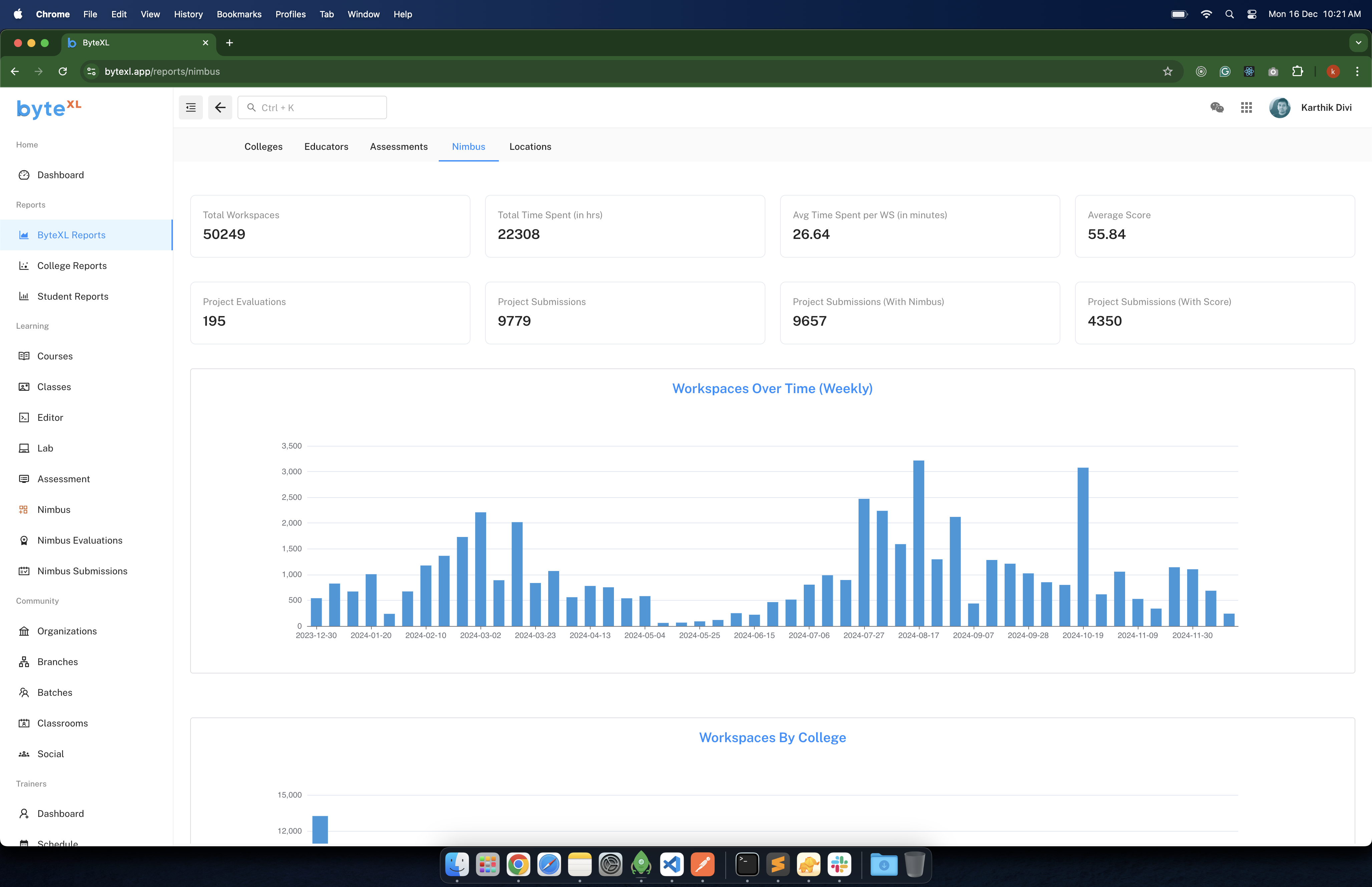Click the byteXL logo
The width and height of the screenshot is (1372, 887).
tap(49, 108)
